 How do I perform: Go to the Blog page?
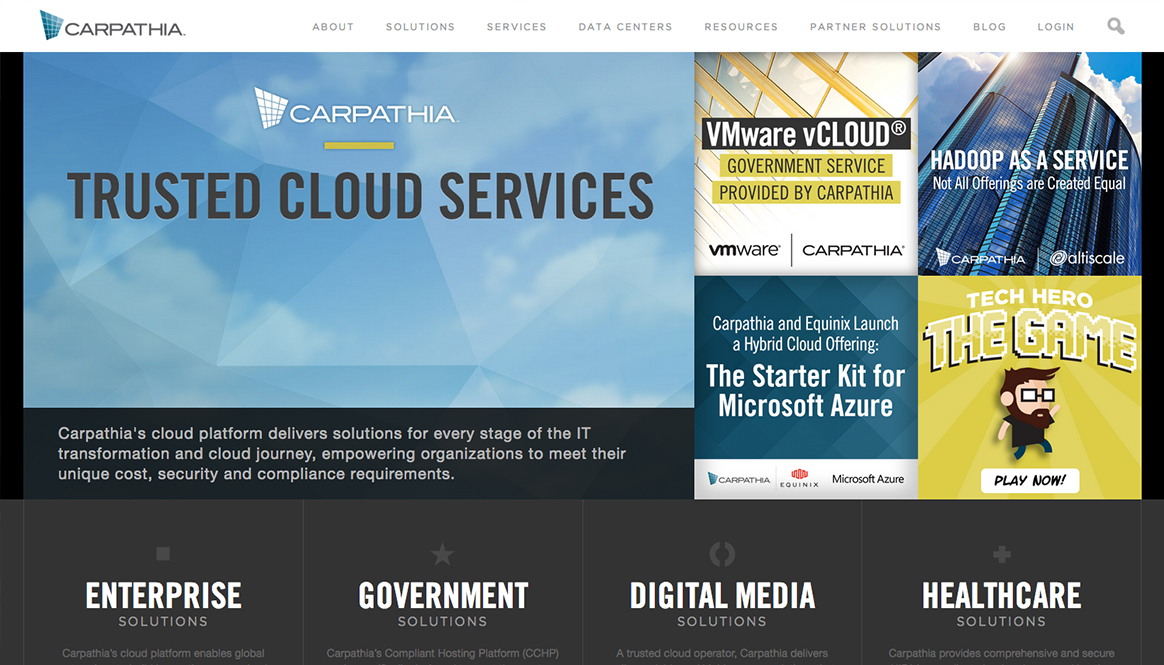pos(990,27)
